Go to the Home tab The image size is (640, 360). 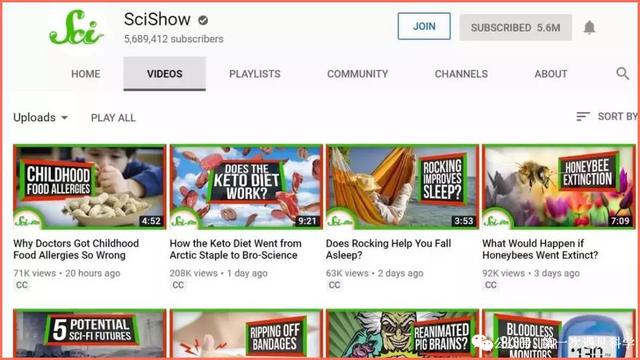[85, 74]
